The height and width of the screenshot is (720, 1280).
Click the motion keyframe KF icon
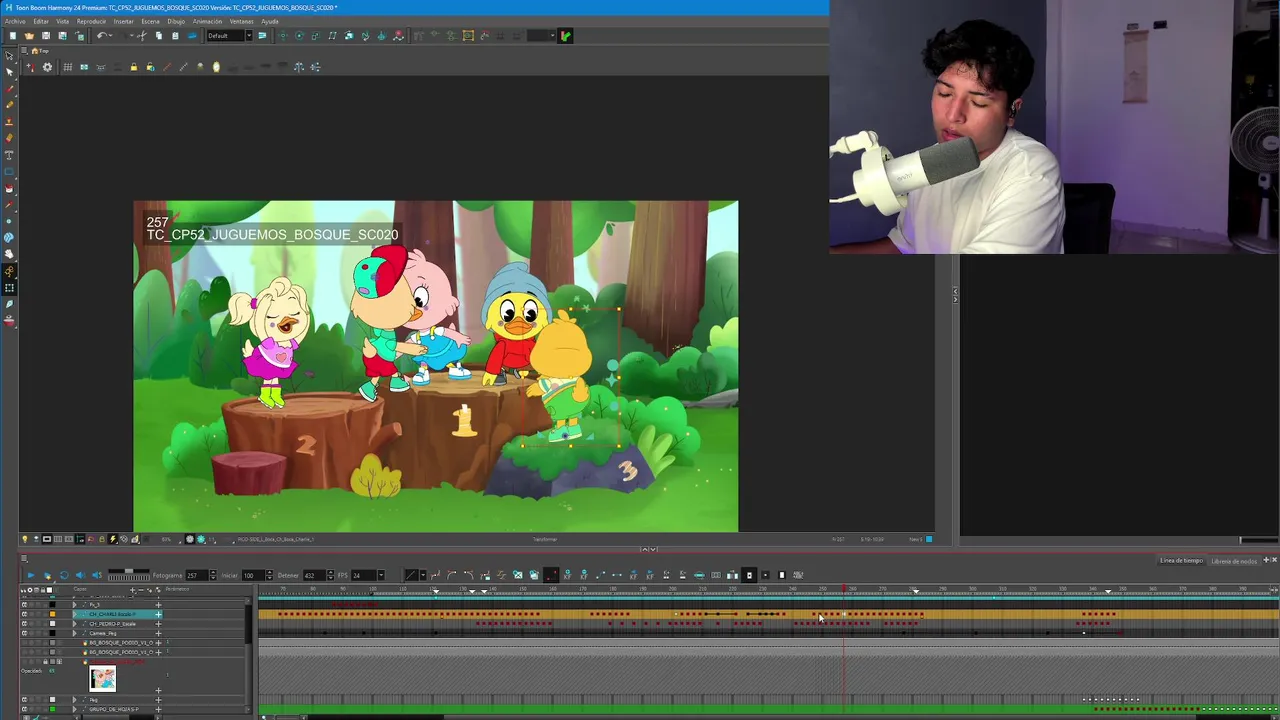[x=568, y=575]
